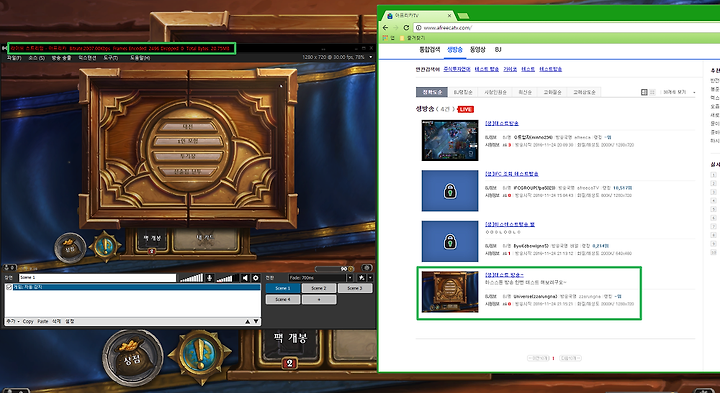
Task: Open the Tools menu in XSplit
Action: [x=111, y=58]
